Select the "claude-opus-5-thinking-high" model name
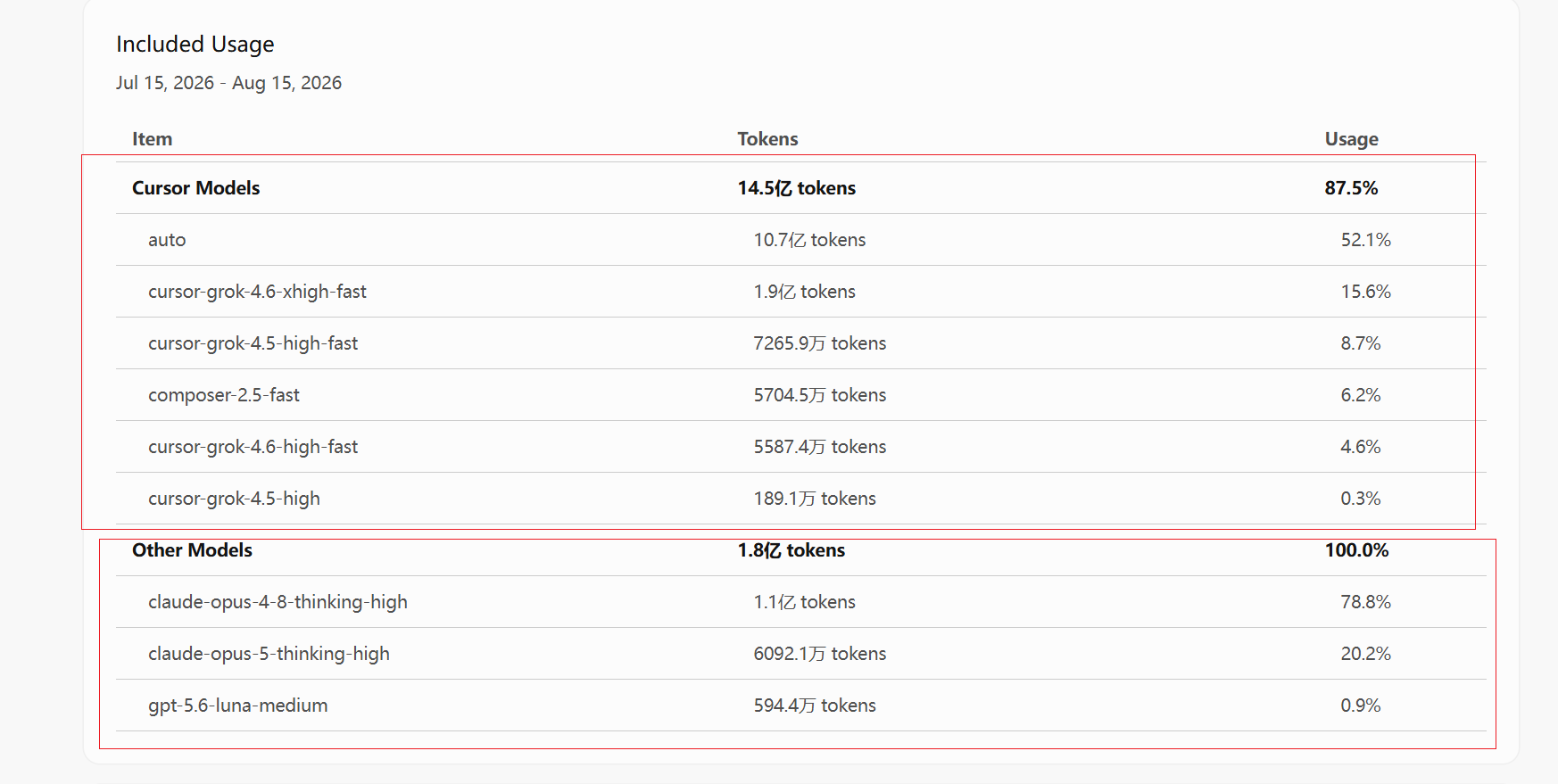This screenshot has height=784, width=1558. click(x=269, y=654)
